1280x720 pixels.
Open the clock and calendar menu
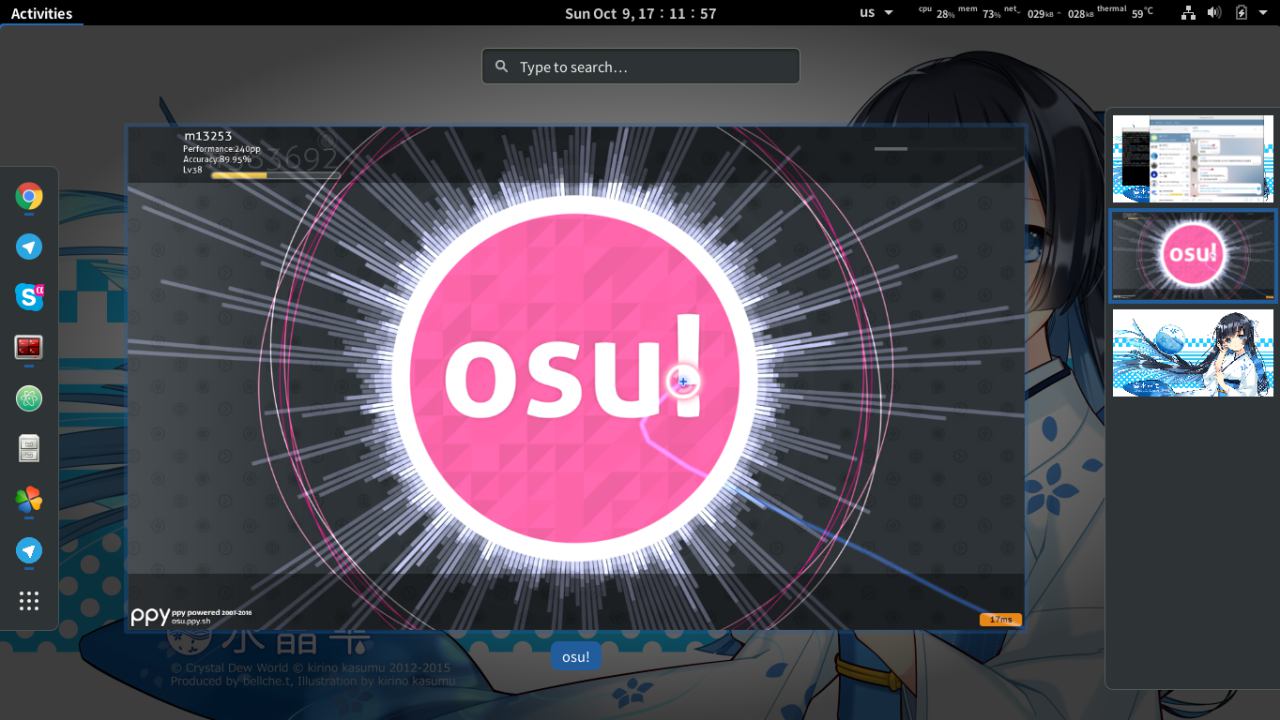point(640,13)
